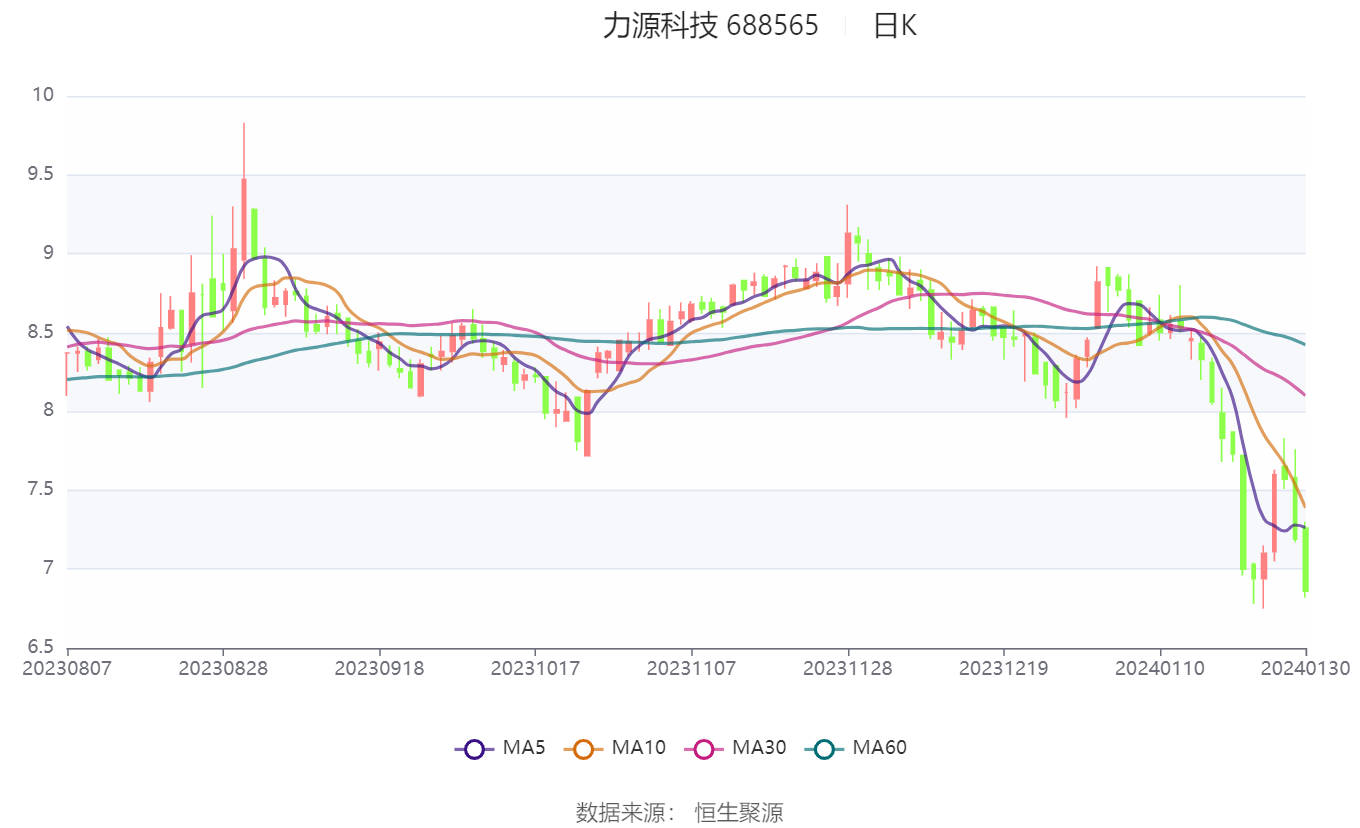Toggle the MA5 legend marker
The image size is (1360, 828).
tap(474, 748)
